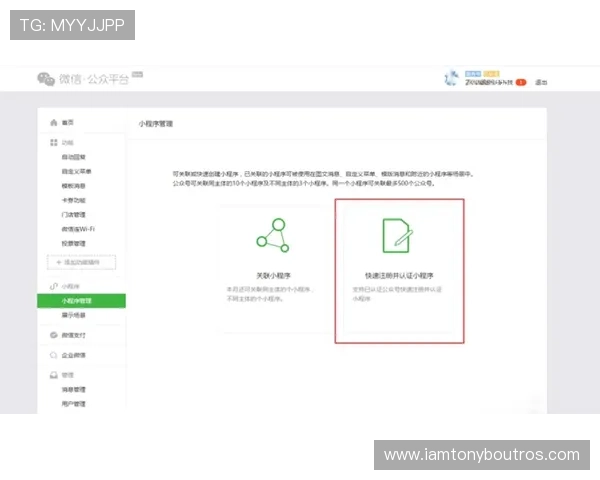Click the 小程序 section label
The image size is (600, 480).
coord(70,286)
